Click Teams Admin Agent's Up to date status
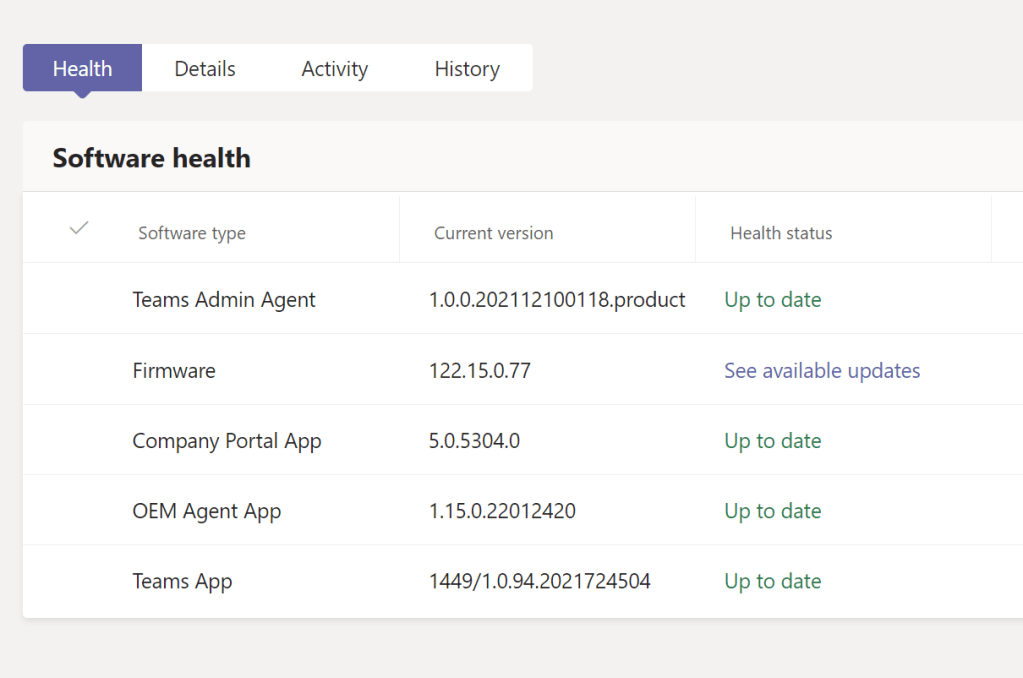 [x=772, y=300]
